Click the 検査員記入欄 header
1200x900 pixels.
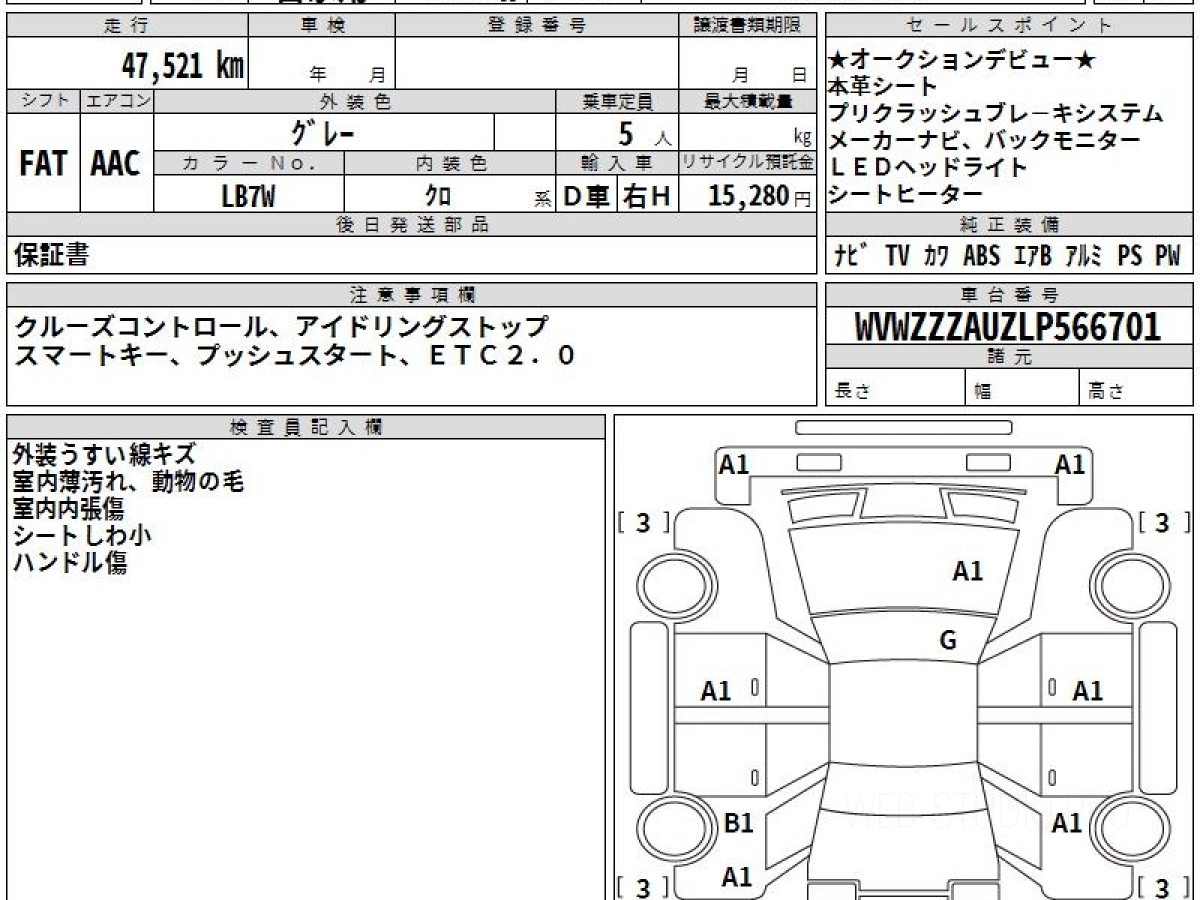pyautogui.click(x=306, y=426)
